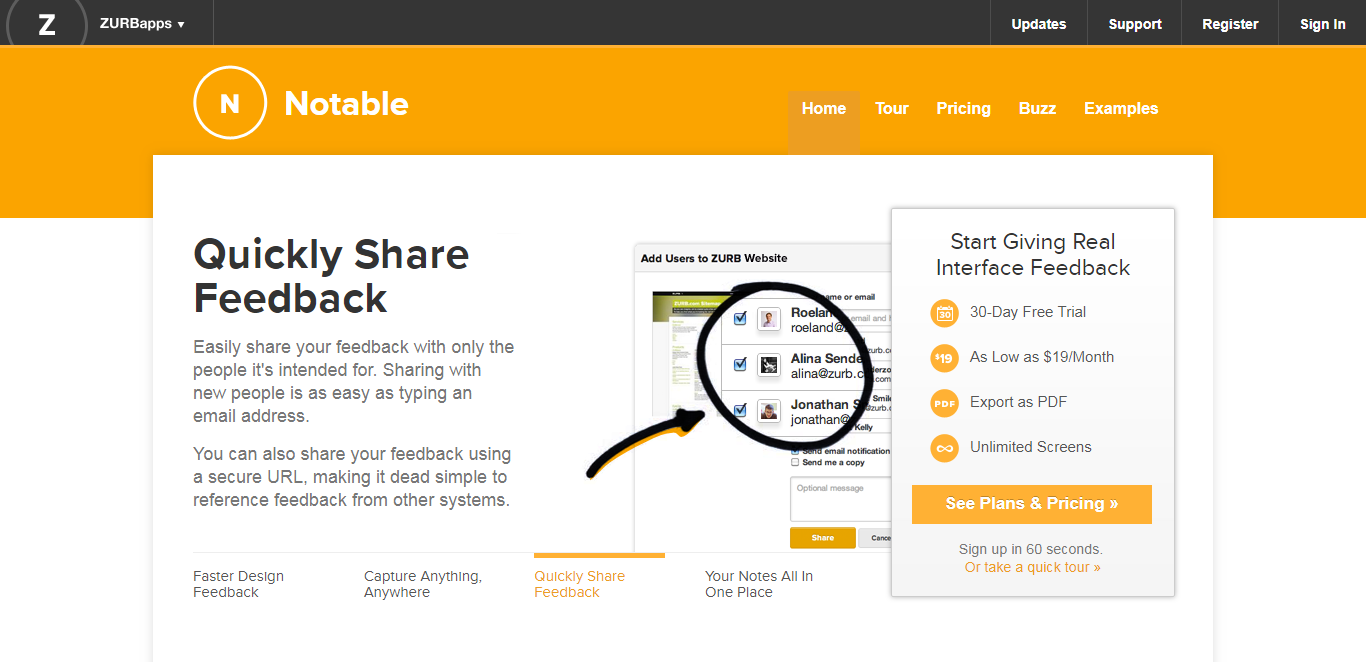Open the Buzz navigation tab
Viewport: 1366px width, 662px height.
[x=1037, y=109]
